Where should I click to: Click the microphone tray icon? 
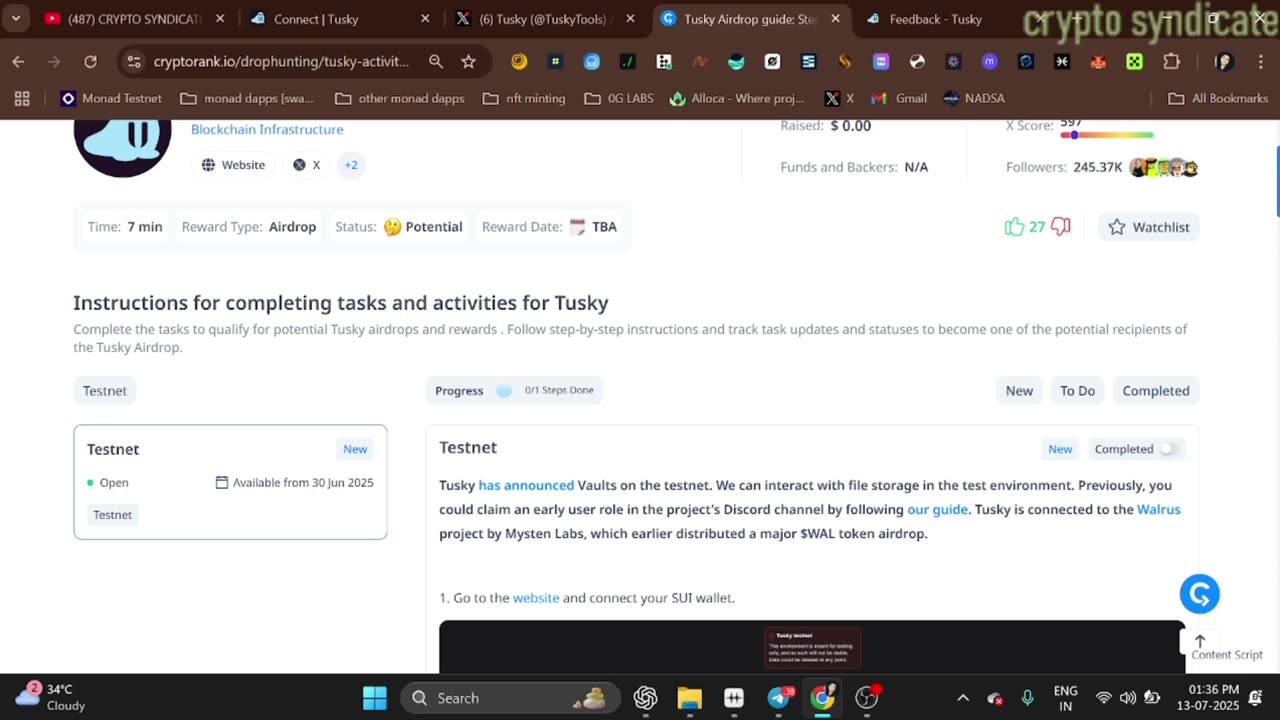tap(1027, 698)
